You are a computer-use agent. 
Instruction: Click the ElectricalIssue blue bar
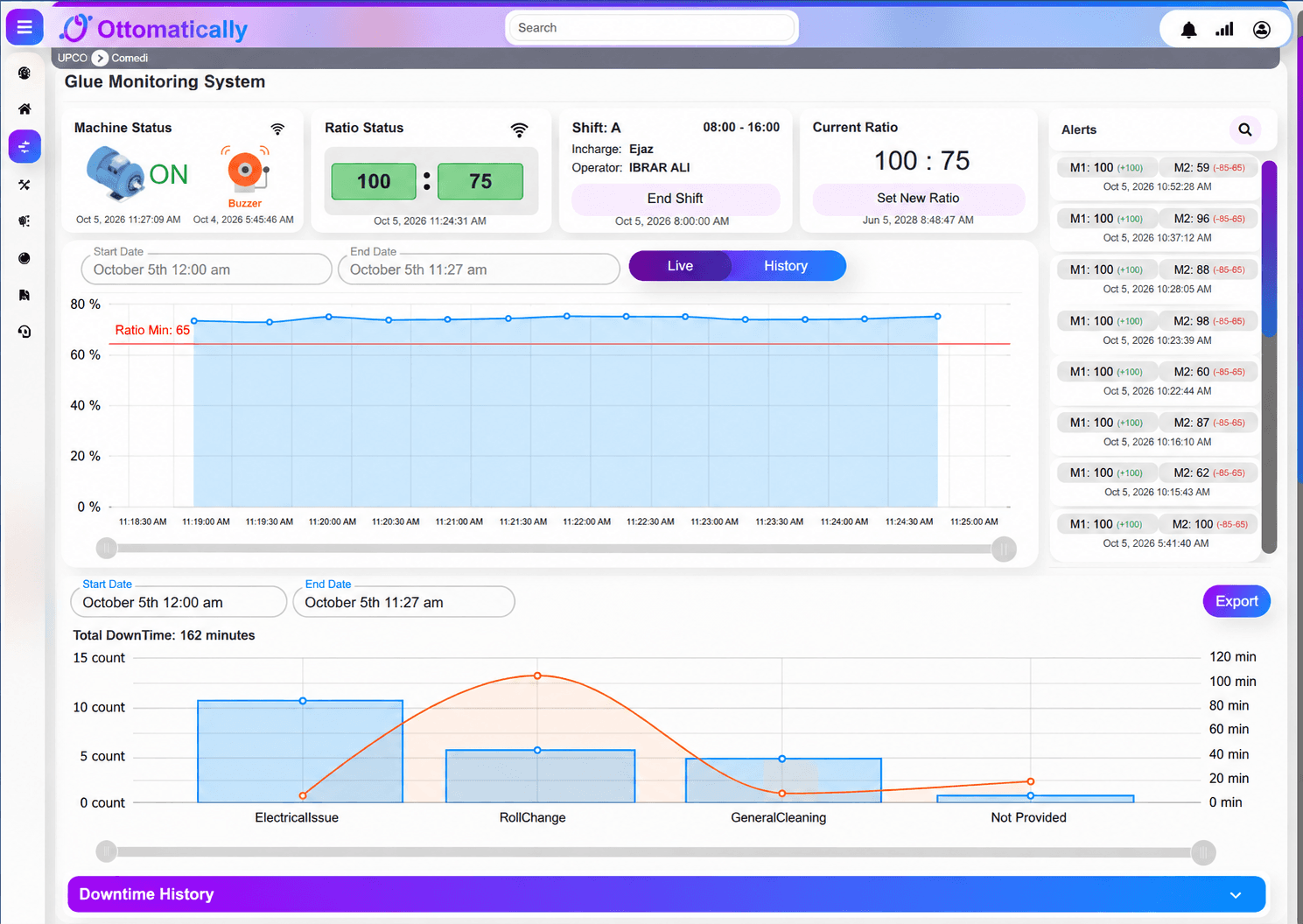click(300, 752)
